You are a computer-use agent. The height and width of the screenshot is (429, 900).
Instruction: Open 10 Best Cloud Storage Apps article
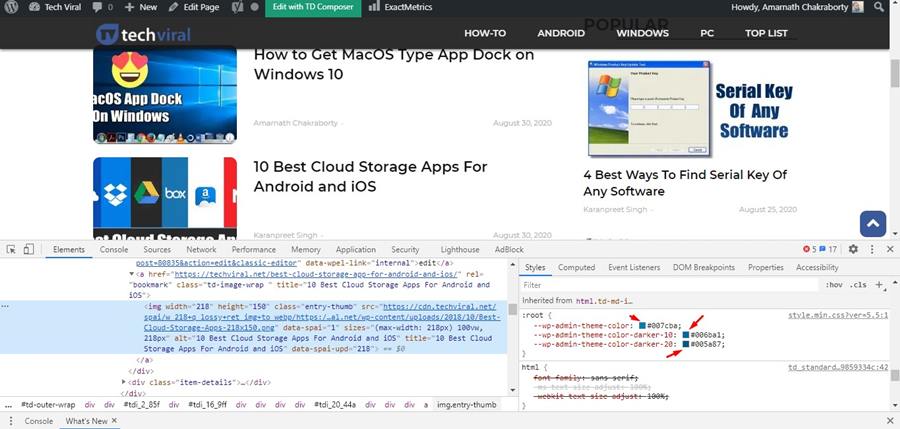click(370, 177)
